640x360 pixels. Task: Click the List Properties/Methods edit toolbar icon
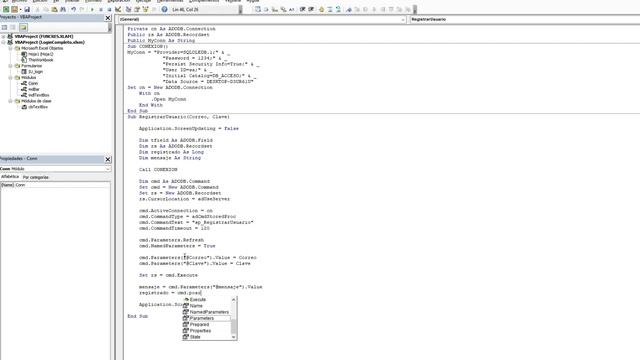(258, 9)
